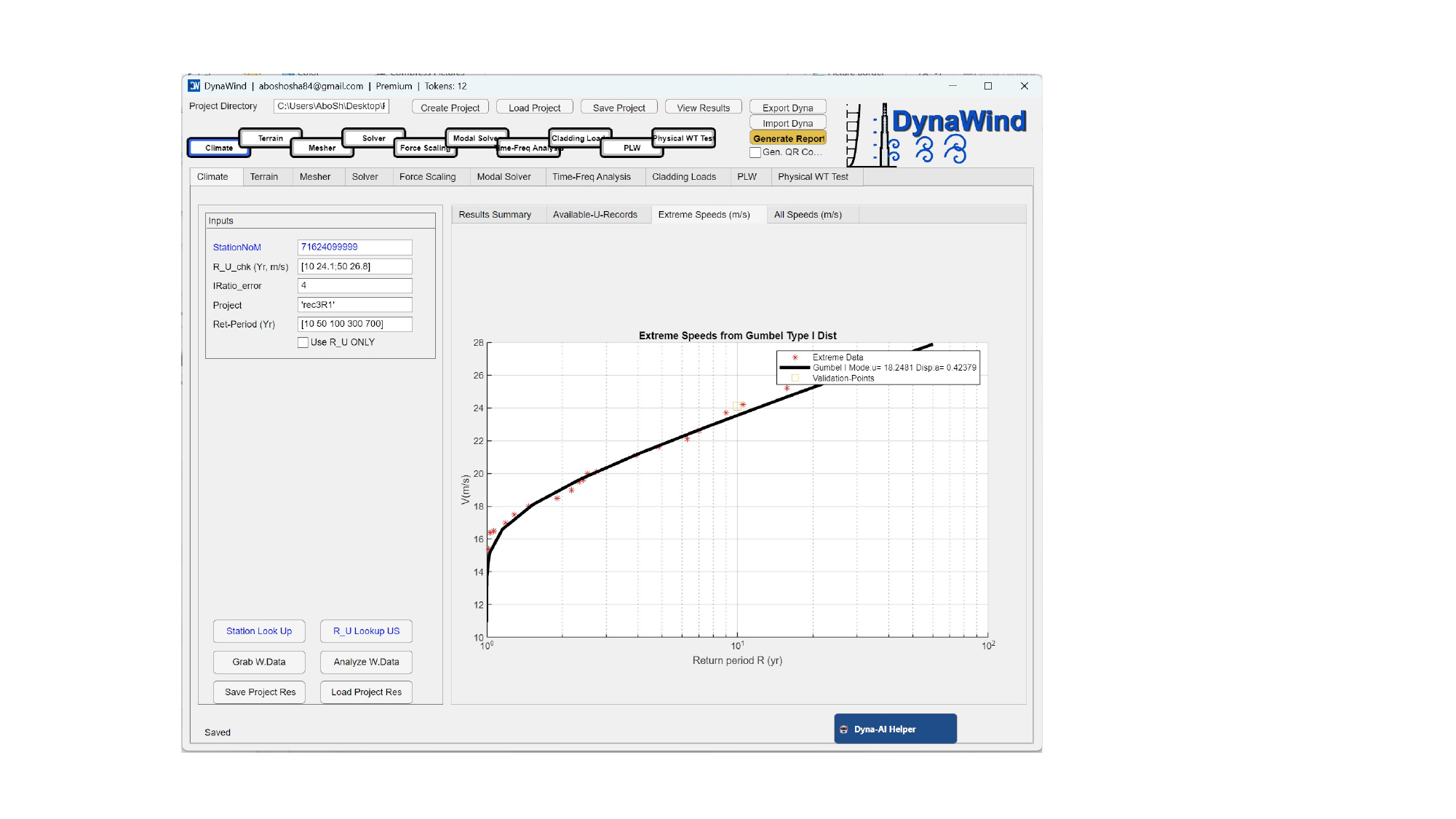Screen dimensions: 1456x819
Task: Click the Project Directory path field
Action: tap(331, 106)
